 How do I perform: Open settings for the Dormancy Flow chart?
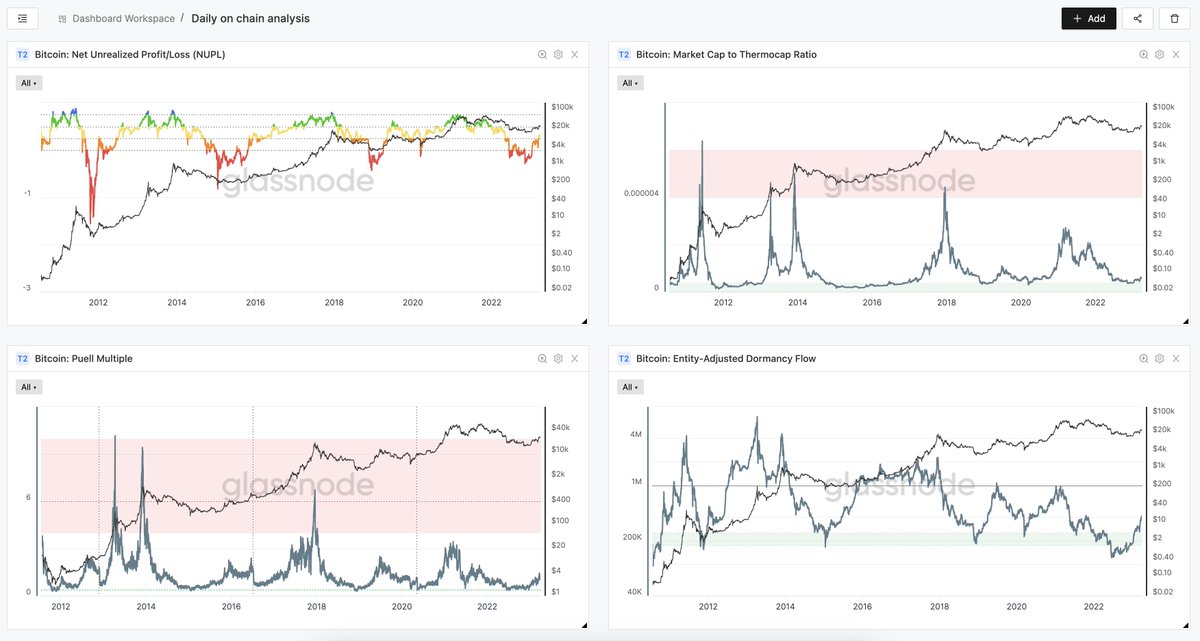pyautogui.click(x=1159, y=358)
